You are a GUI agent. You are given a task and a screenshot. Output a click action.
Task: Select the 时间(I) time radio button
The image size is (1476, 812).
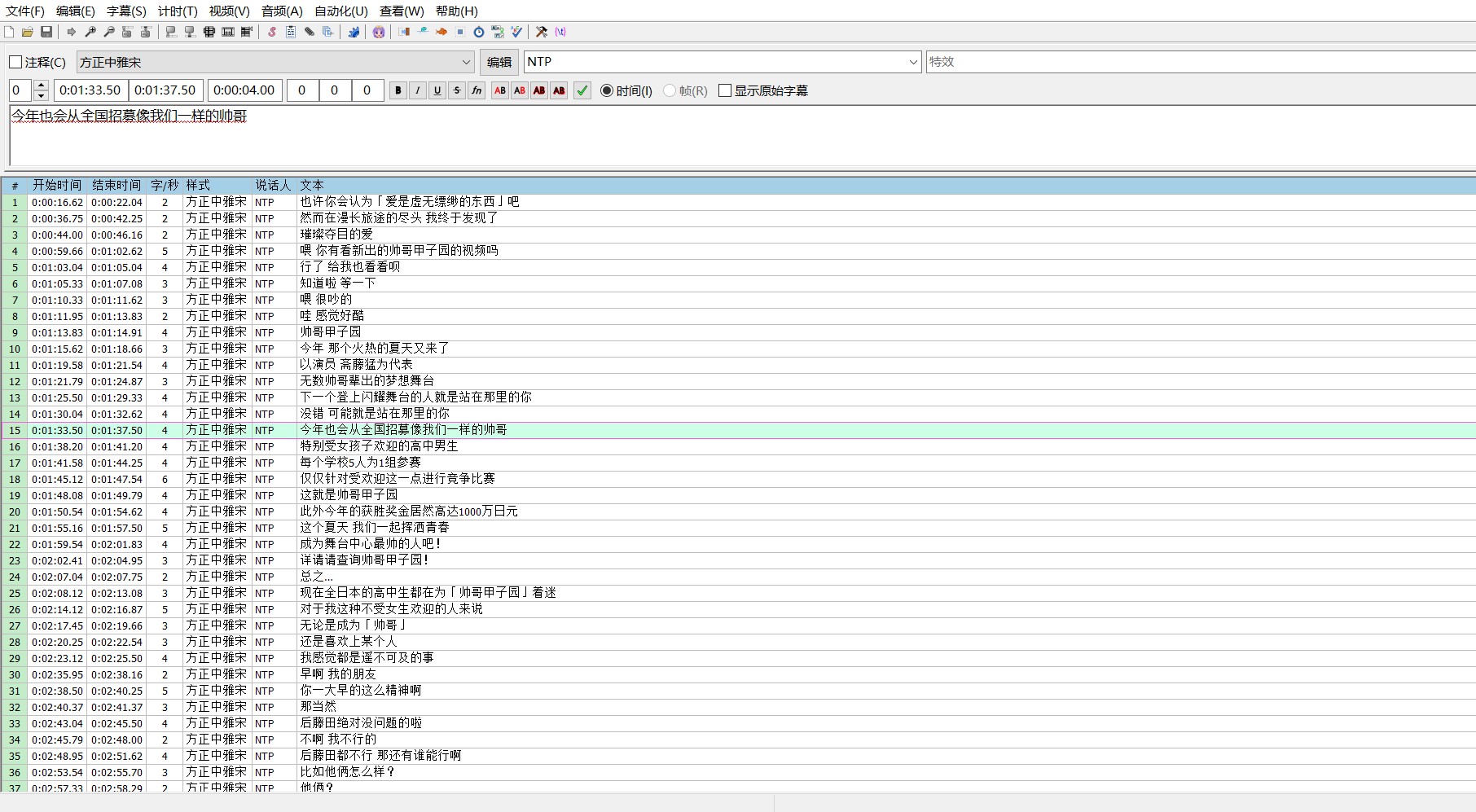(x=607, y=90)
